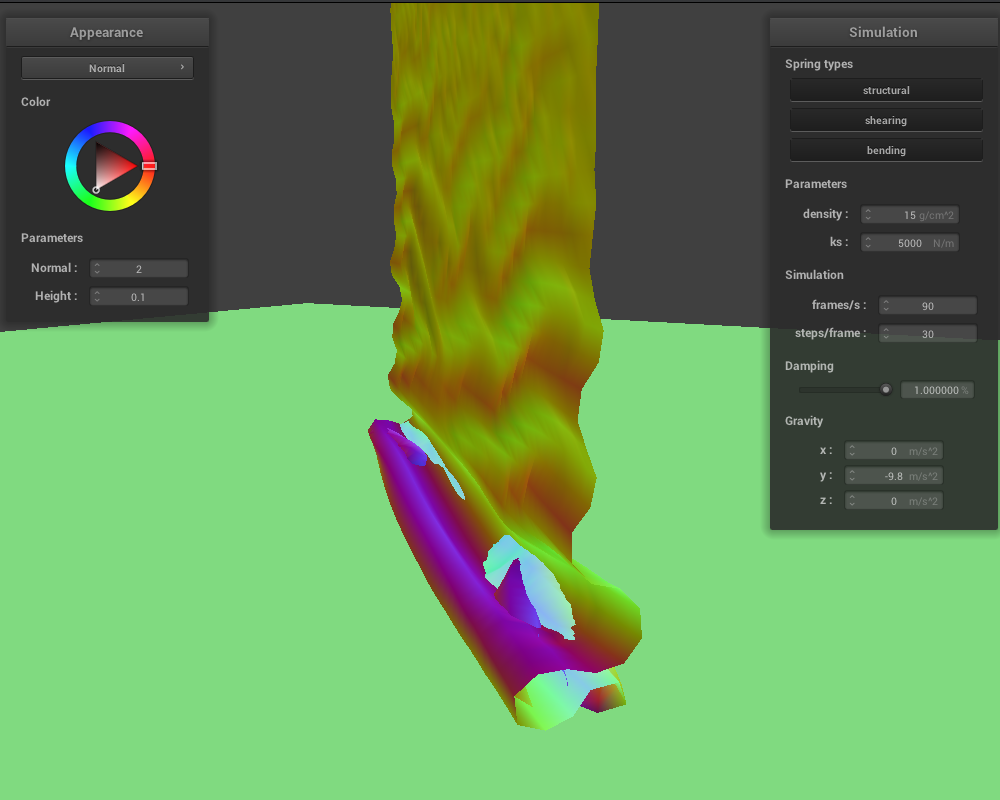Select the structural spring type

tap(886, 89)
